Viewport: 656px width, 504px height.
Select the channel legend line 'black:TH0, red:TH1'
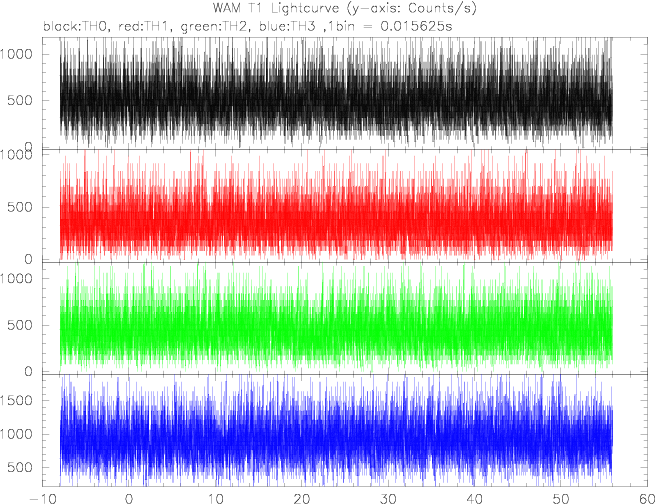tap(248, 26)
